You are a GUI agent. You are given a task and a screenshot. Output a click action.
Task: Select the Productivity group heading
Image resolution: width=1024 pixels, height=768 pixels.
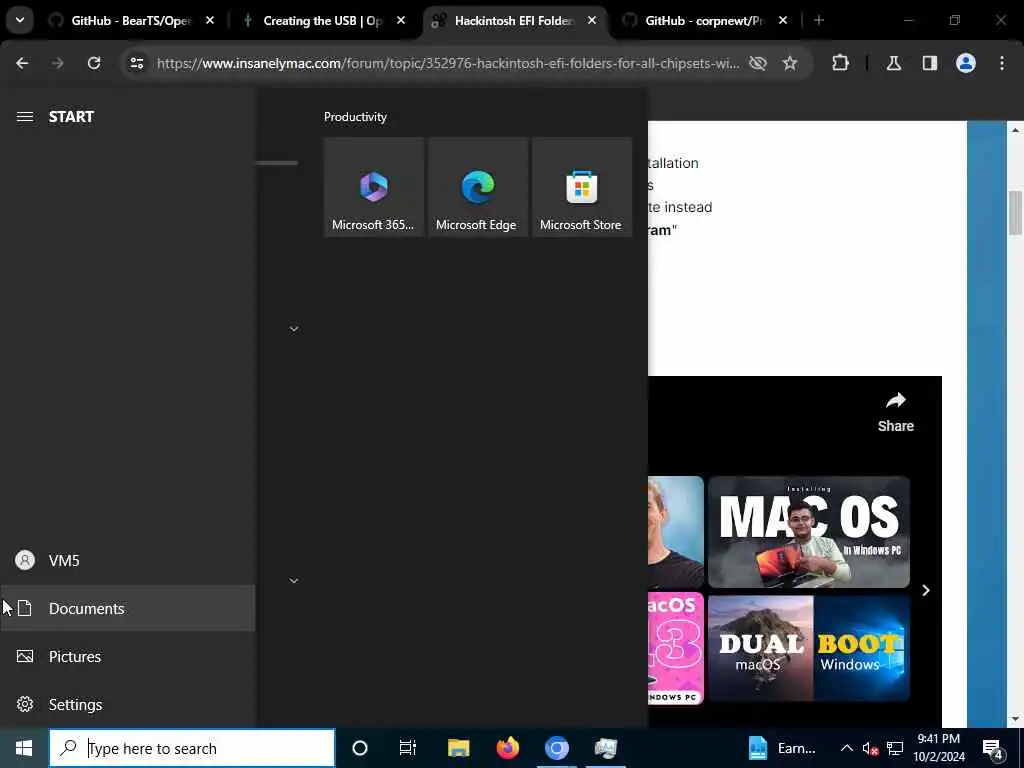pos(355,117)
